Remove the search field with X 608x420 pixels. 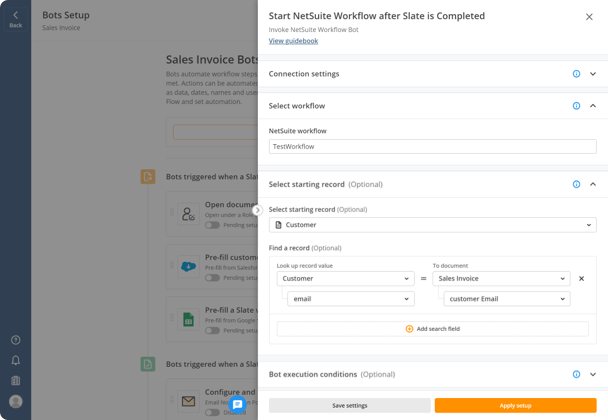(x=581, y=278)
